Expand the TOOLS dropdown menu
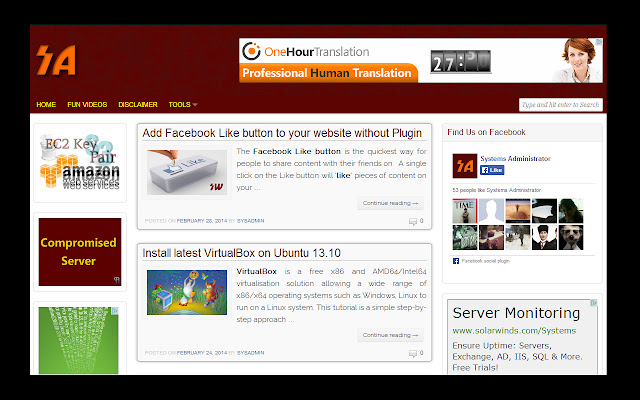 (x=183, y=104)
